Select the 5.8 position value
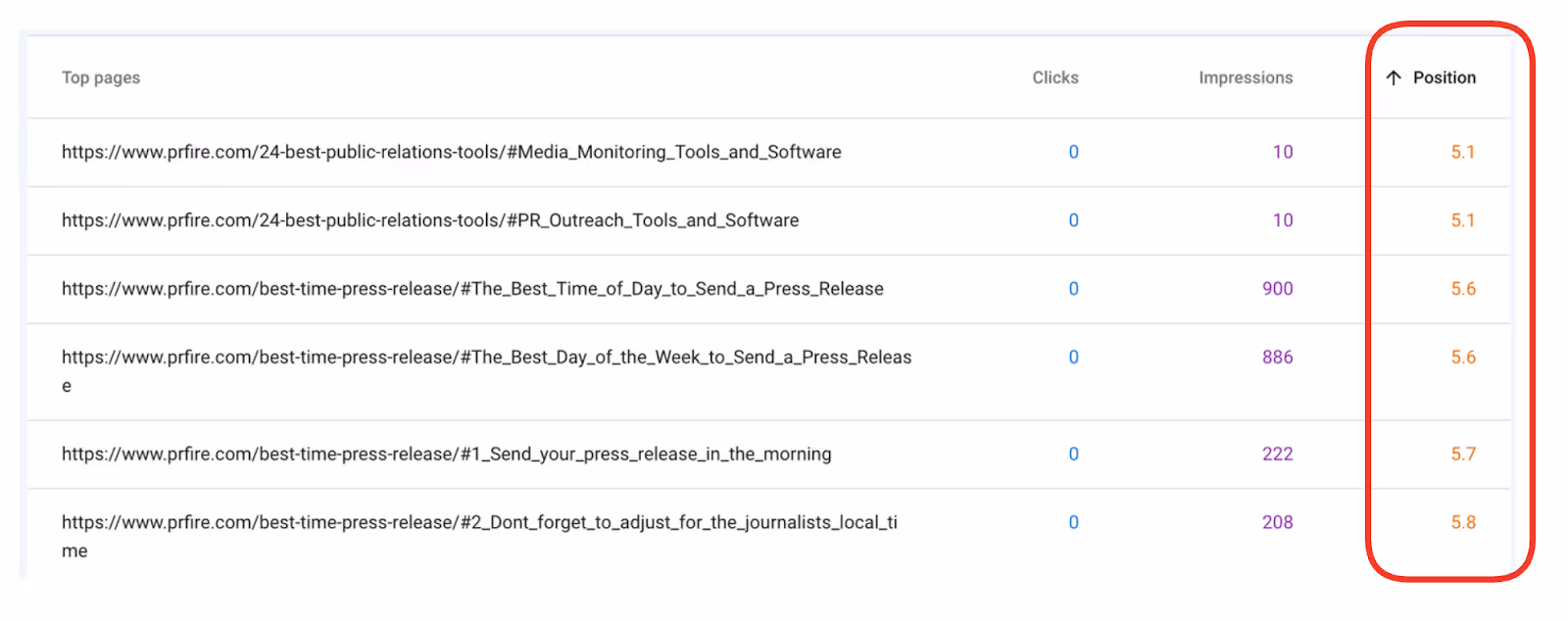The image size is (1568, 621). [1463, 522]
